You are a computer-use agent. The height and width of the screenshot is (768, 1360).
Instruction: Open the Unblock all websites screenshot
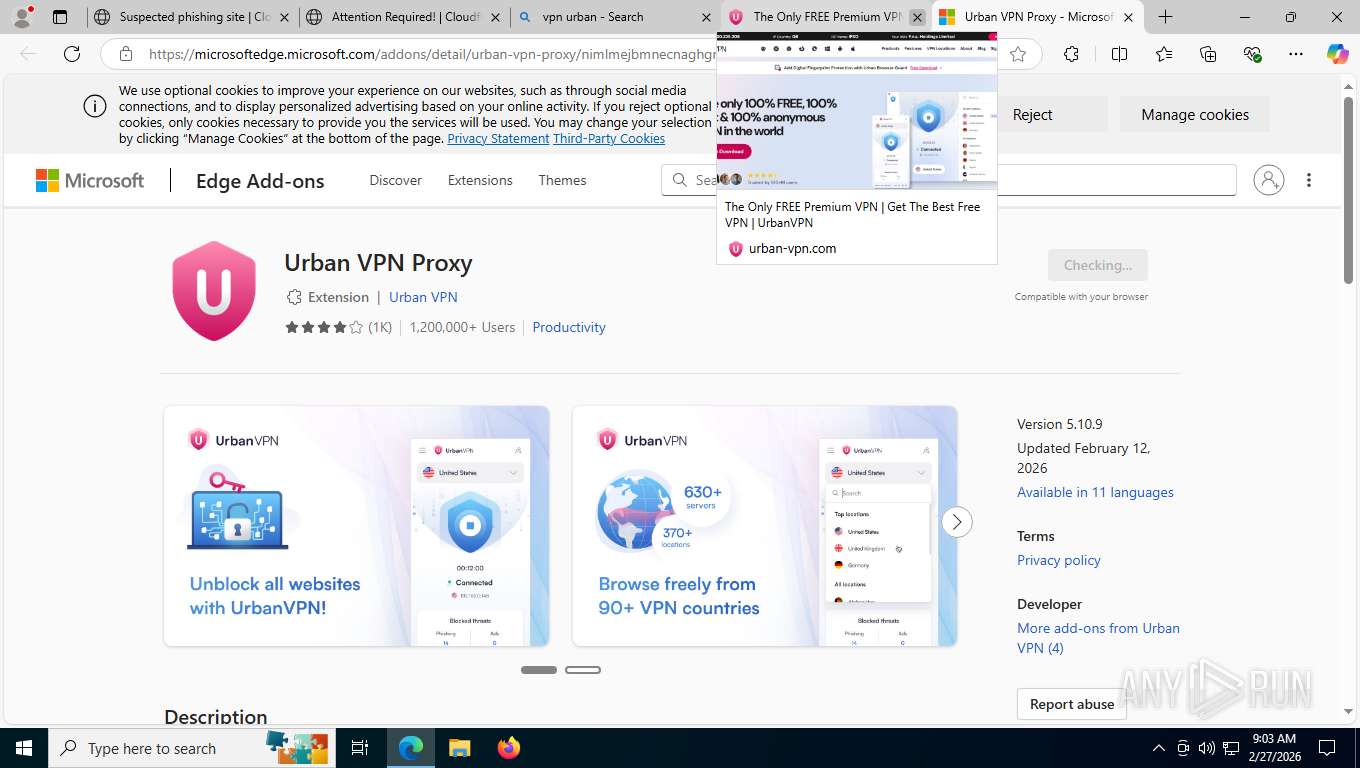pyautogui.click(x=357, y=526)
